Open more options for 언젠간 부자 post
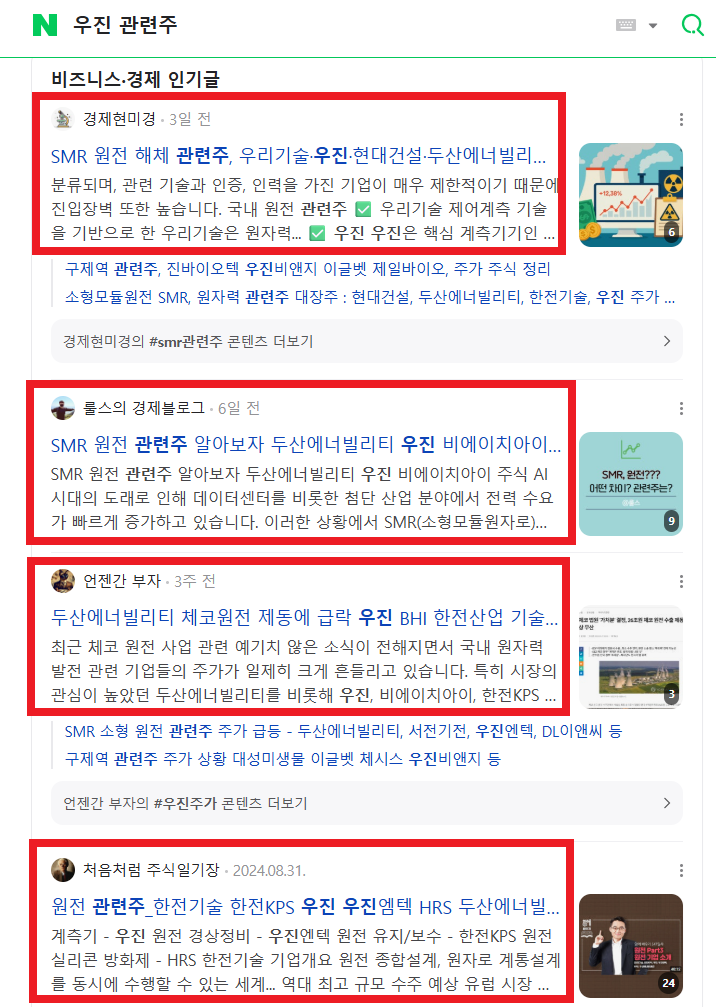 tap(681, 582)
